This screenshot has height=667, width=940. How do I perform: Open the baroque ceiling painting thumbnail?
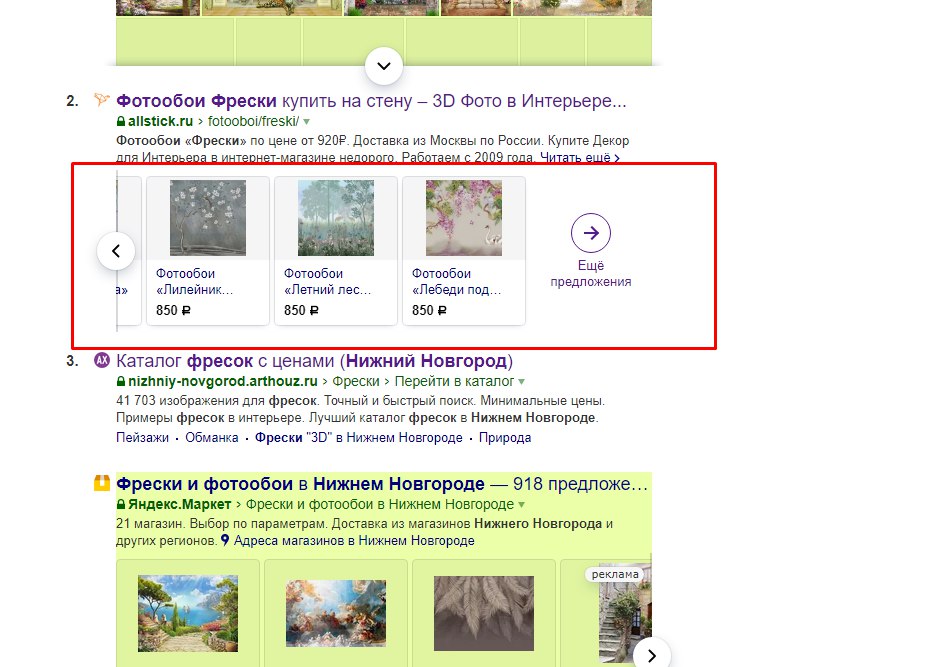coord(336,613)
